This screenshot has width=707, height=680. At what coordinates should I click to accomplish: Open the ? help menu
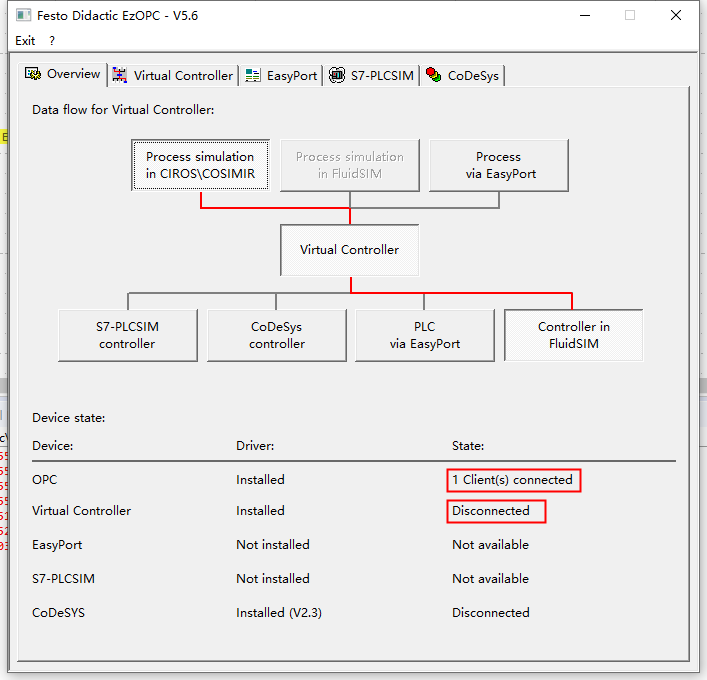[x=52, y=41]
